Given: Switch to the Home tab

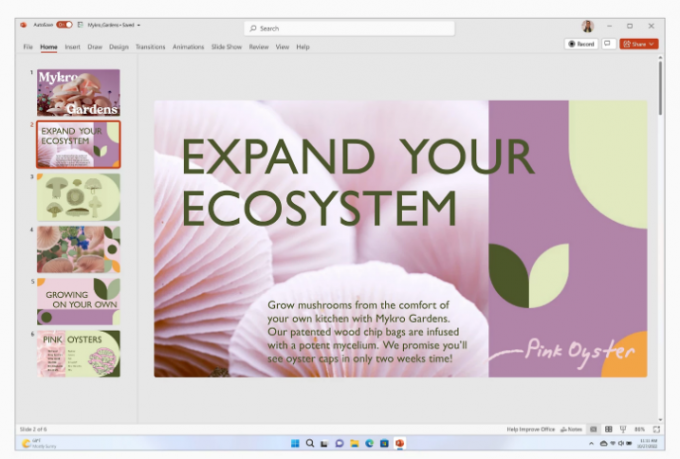Looking at the screenshot, I should (49, 47).
